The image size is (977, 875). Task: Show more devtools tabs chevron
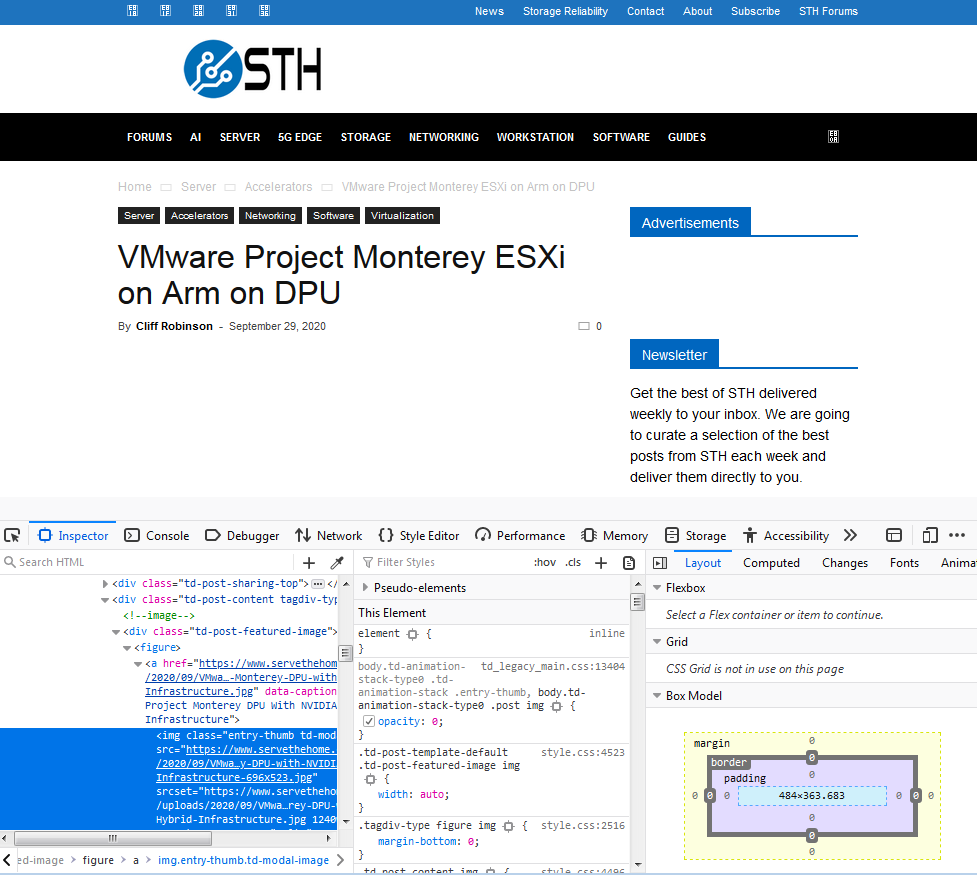851,535
